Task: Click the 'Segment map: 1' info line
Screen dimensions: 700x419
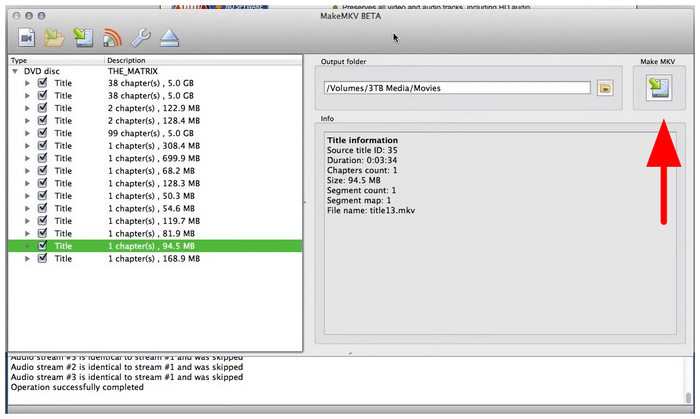Action: click(x=358, y=200)
